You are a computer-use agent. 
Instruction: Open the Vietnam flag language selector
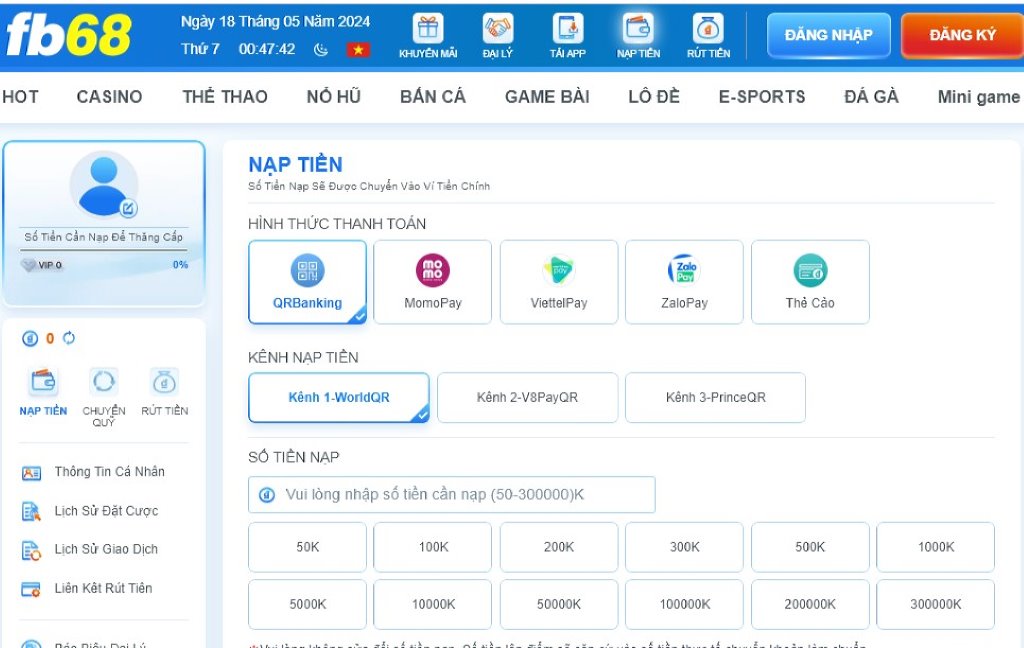click(358, 48)
